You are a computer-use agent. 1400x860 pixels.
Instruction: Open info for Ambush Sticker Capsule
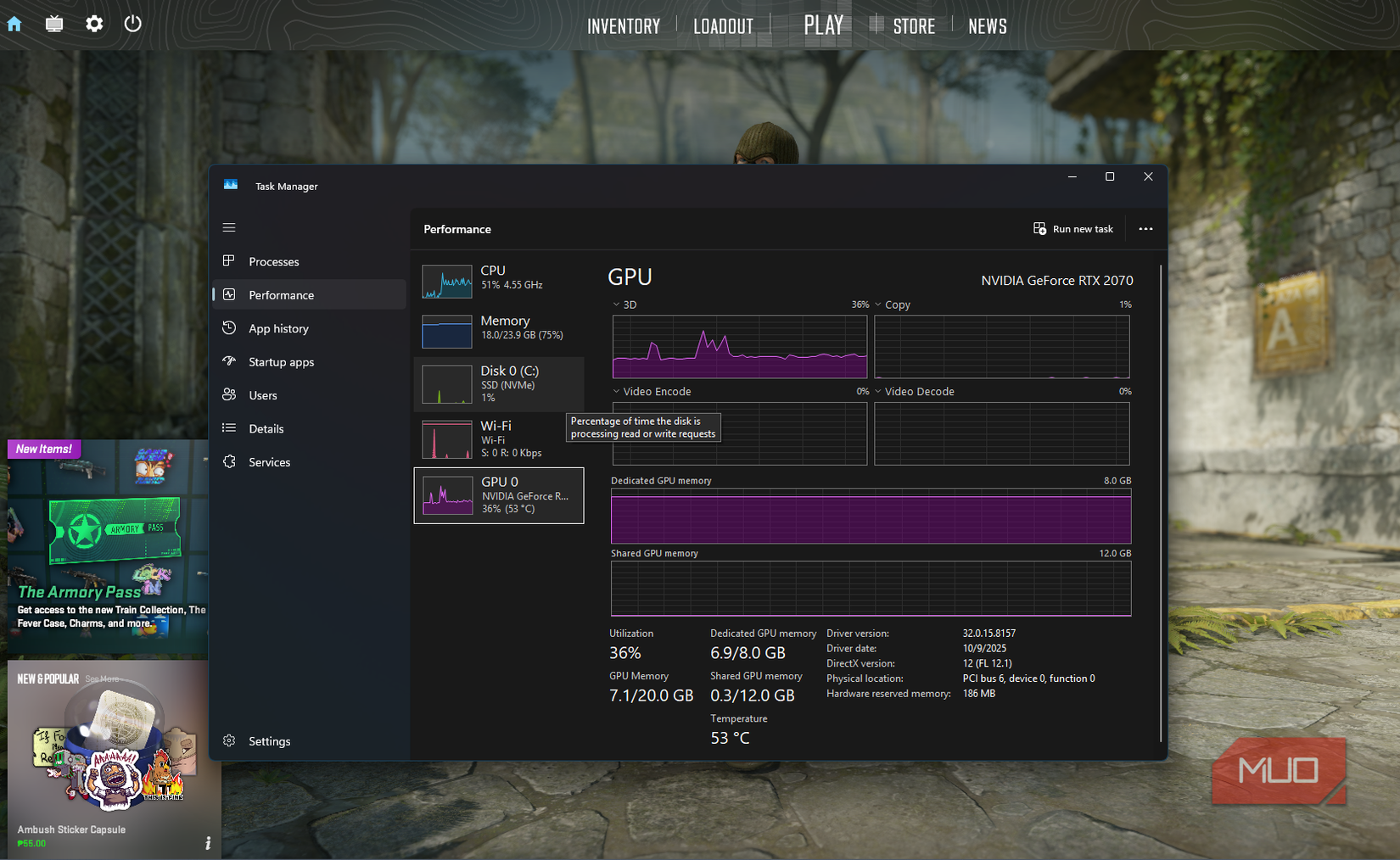[x=206, y=842]
